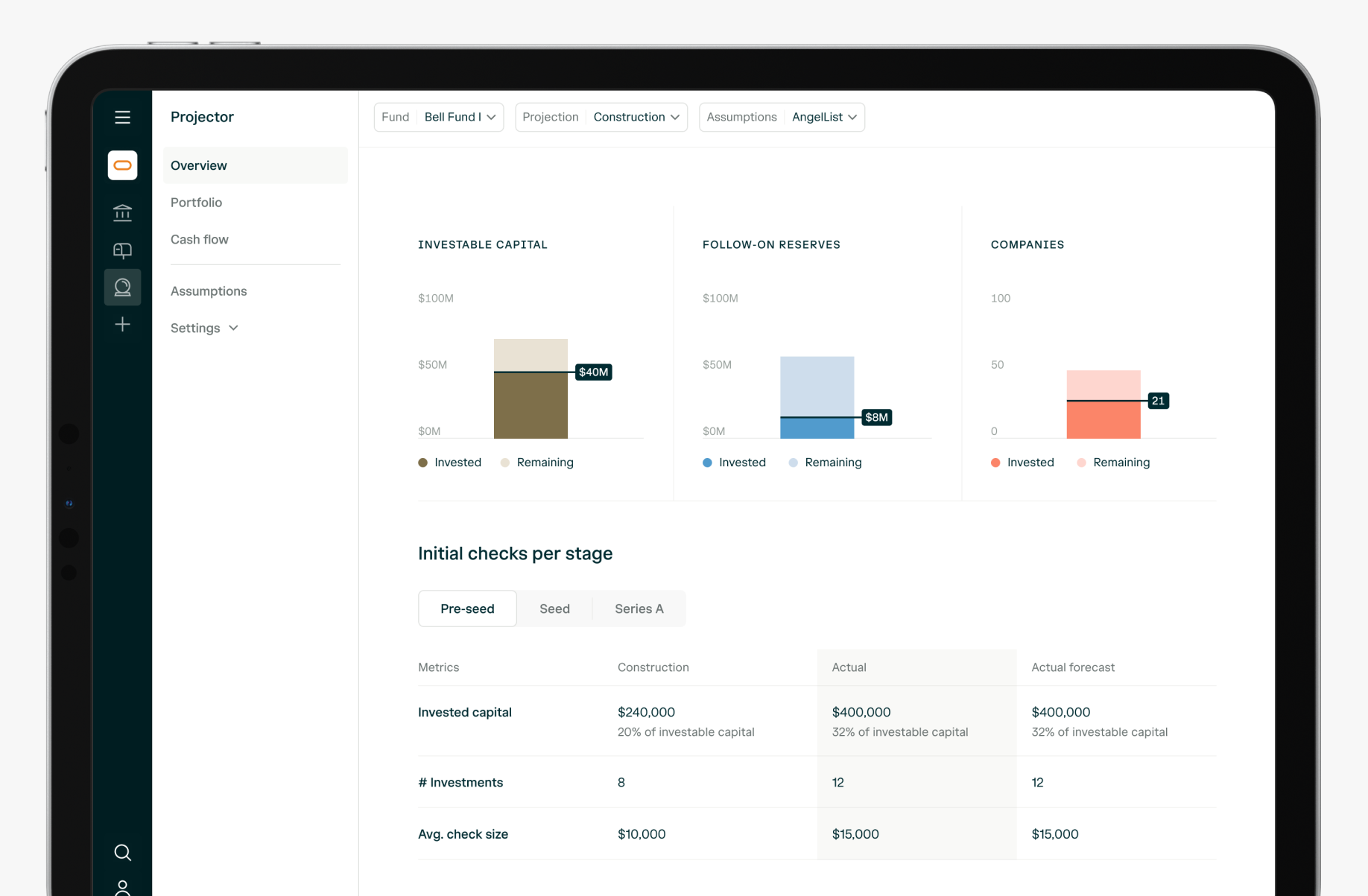Open the Projection Construction dropdown

601,117
